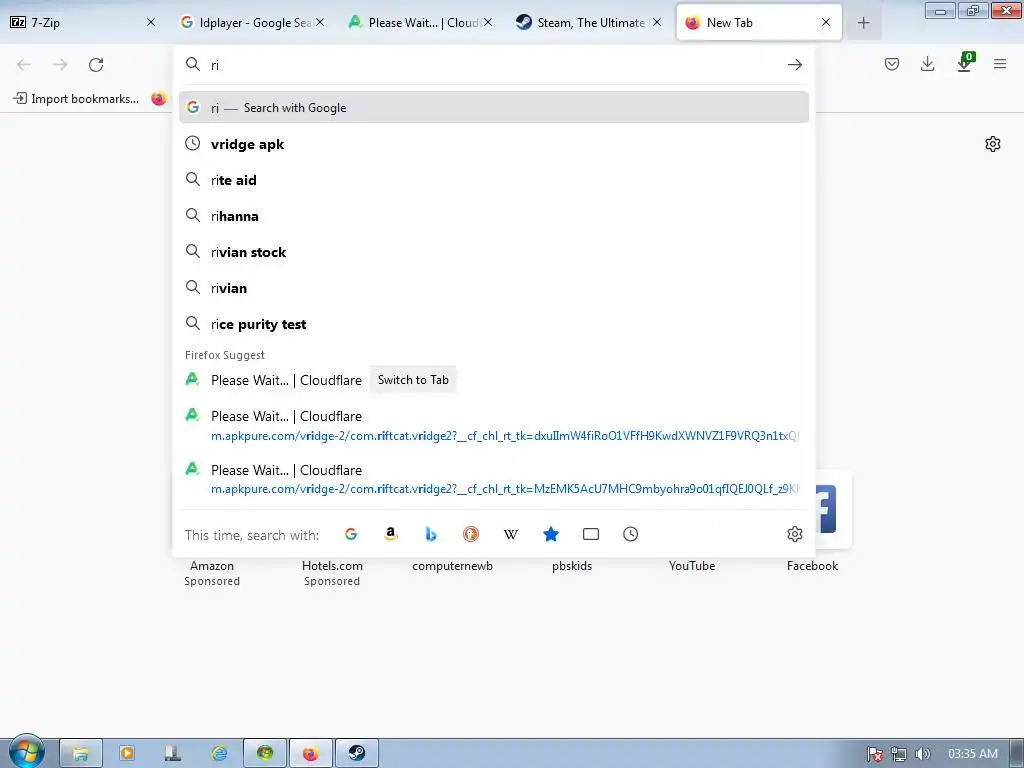Open the Downloads toolbar icon
This screenshot has height=768, width=1024.
pos(927,64)
